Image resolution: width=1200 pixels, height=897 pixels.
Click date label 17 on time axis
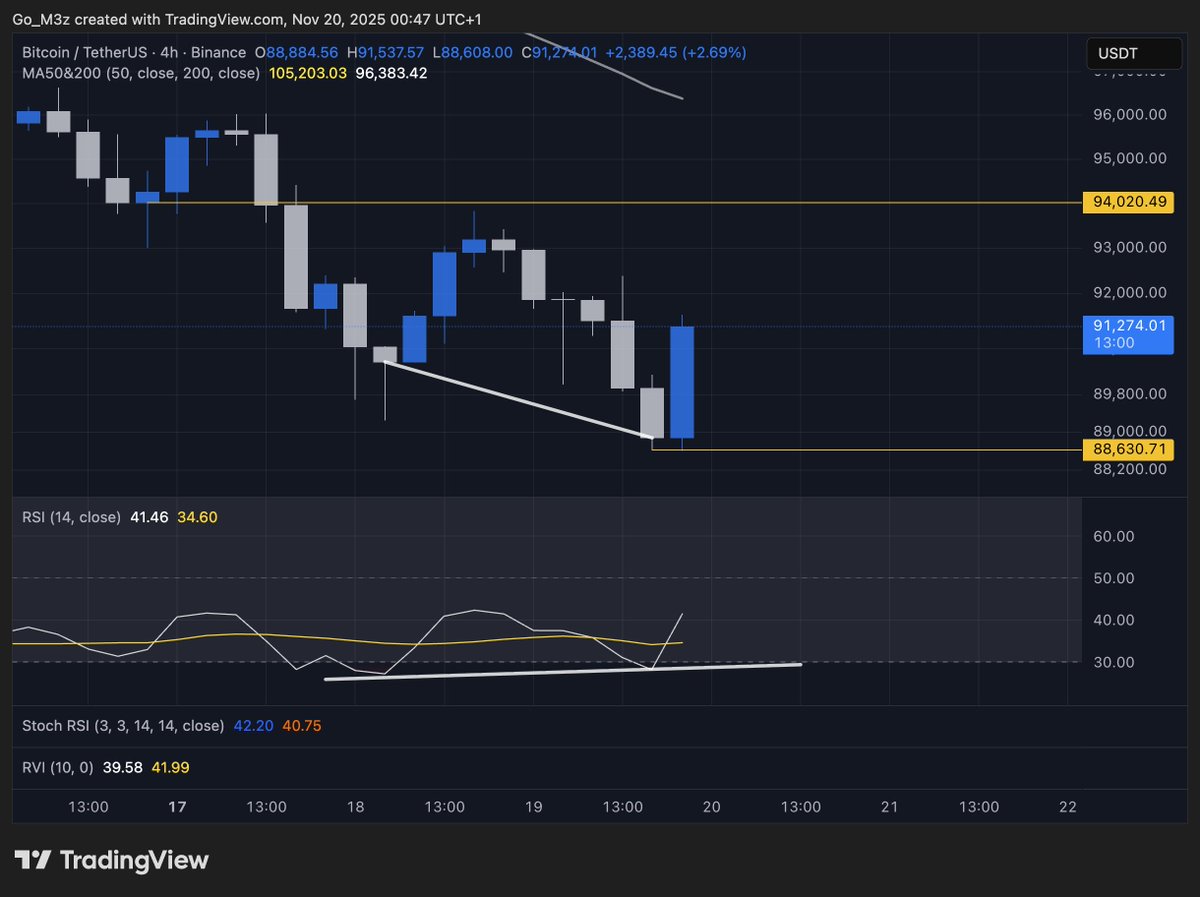click(177, 807)
